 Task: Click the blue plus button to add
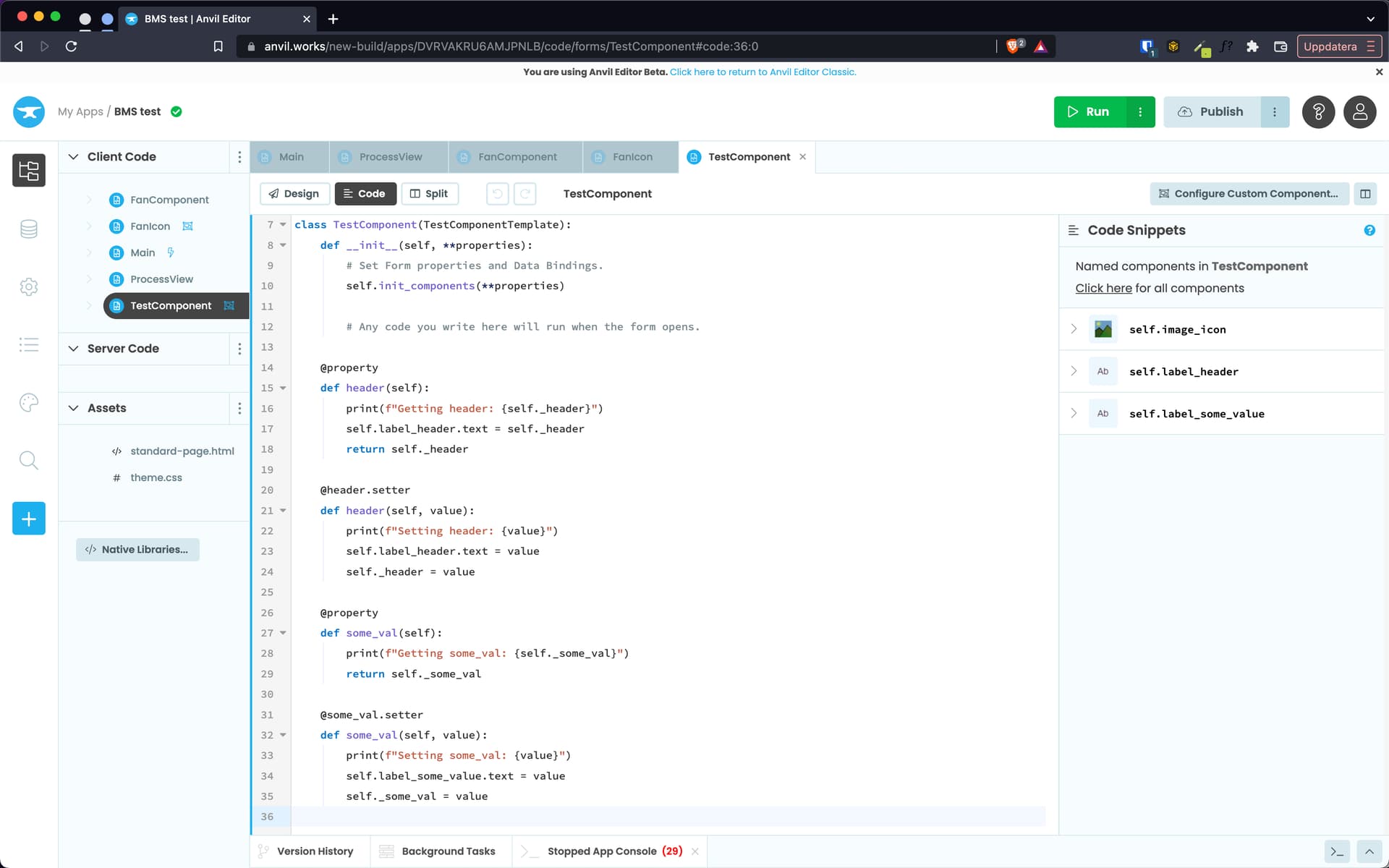click(x=28, y=518)
